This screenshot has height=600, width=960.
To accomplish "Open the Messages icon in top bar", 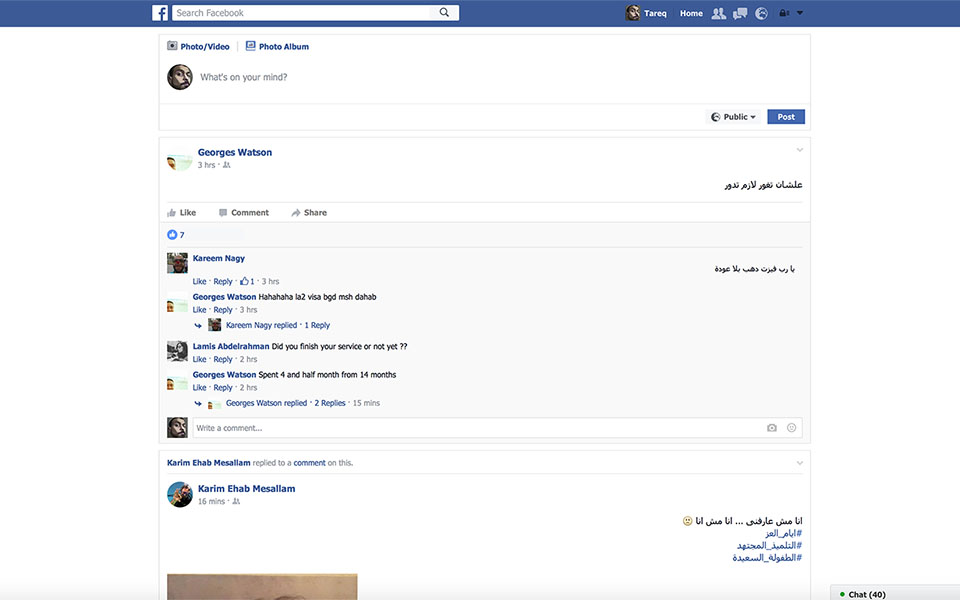I will point(740,12).
